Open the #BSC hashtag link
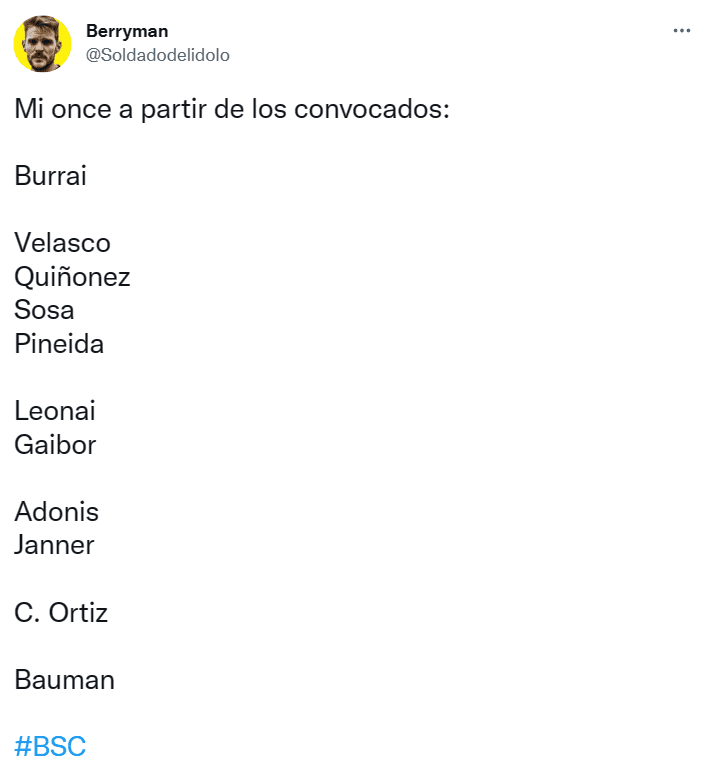The image size is (708, 772). click(x=50, y=746)
